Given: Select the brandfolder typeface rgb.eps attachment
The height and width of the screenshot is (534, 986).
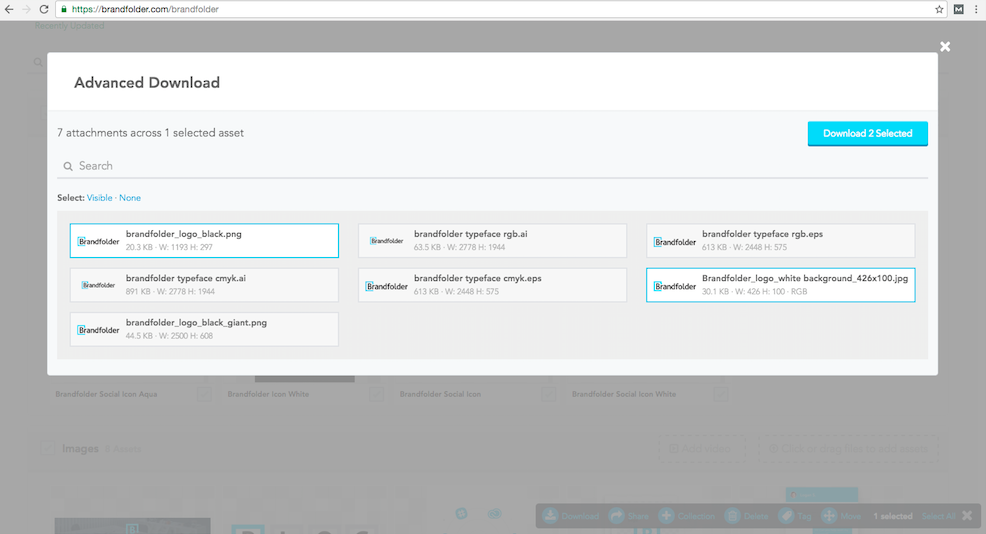Looking at the screenshot, I should pos(780,240).
